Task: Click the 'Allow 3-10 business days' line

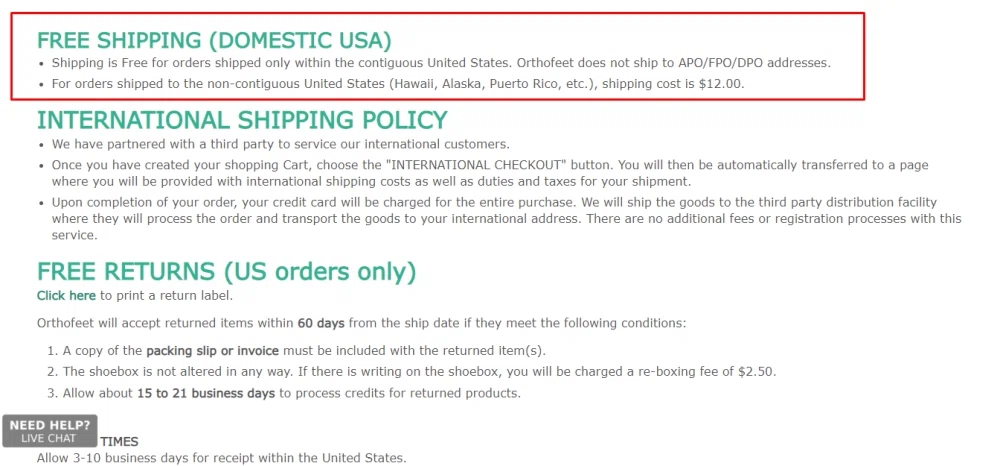Action: tap(221, 458)
